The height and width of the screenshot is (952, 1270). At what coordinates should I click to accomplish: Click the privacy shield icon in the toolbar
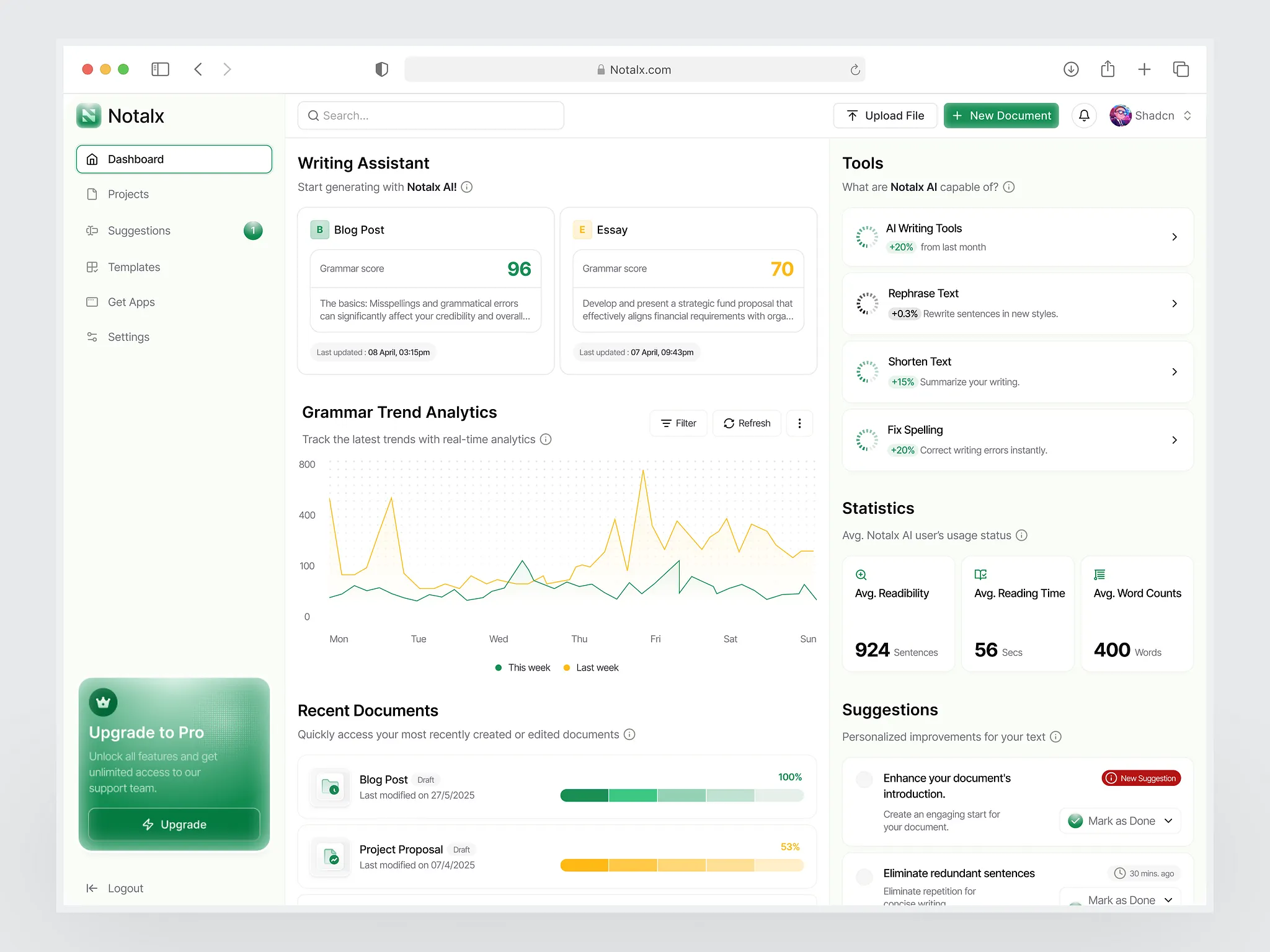[x=381, y=69]
